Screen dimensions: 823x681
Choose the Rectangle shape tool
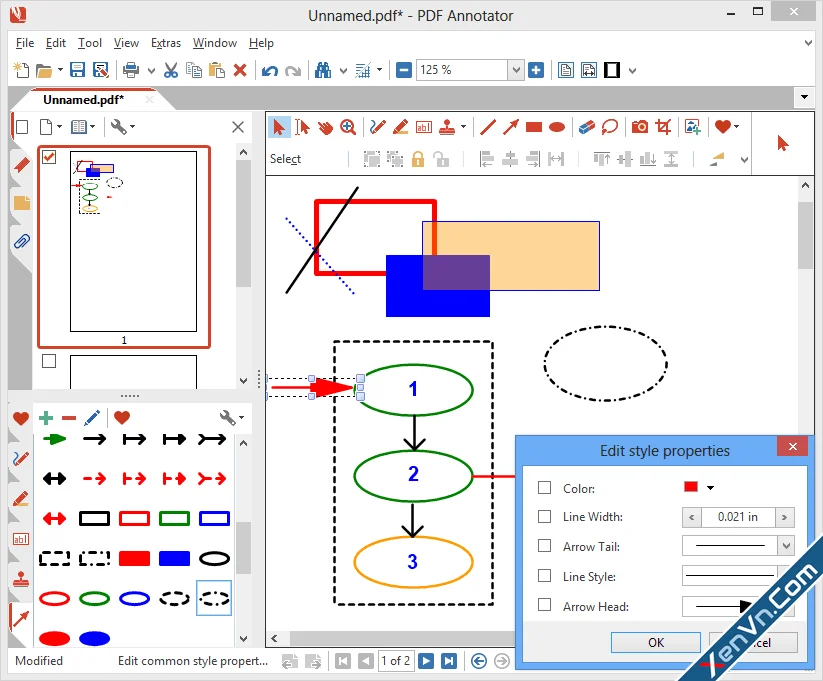coord(534,127)
